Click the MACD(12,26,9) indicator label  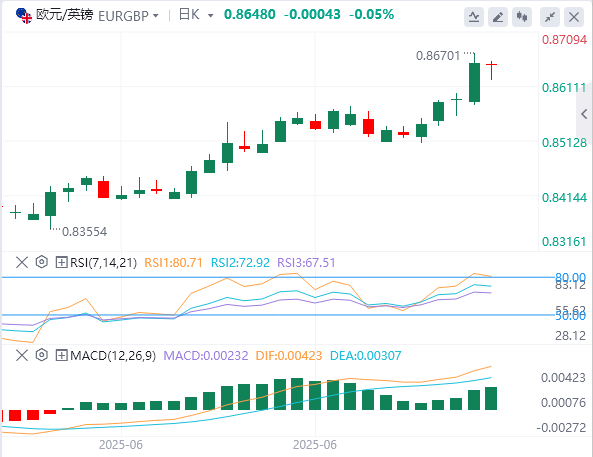tap(113, 356)
